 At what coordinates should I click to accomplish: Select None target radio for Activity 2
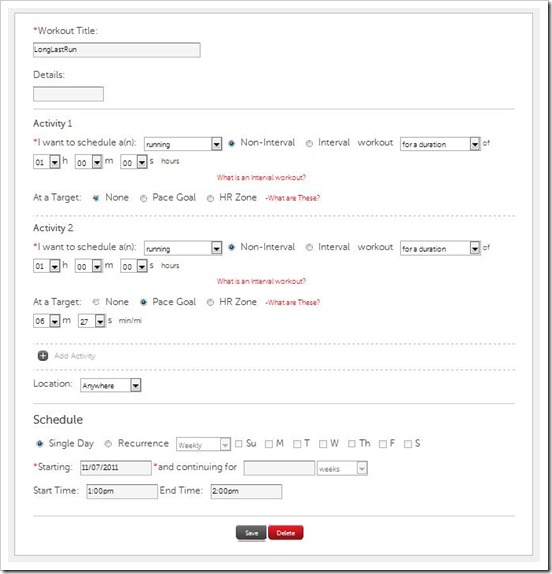tap(96, 302)
